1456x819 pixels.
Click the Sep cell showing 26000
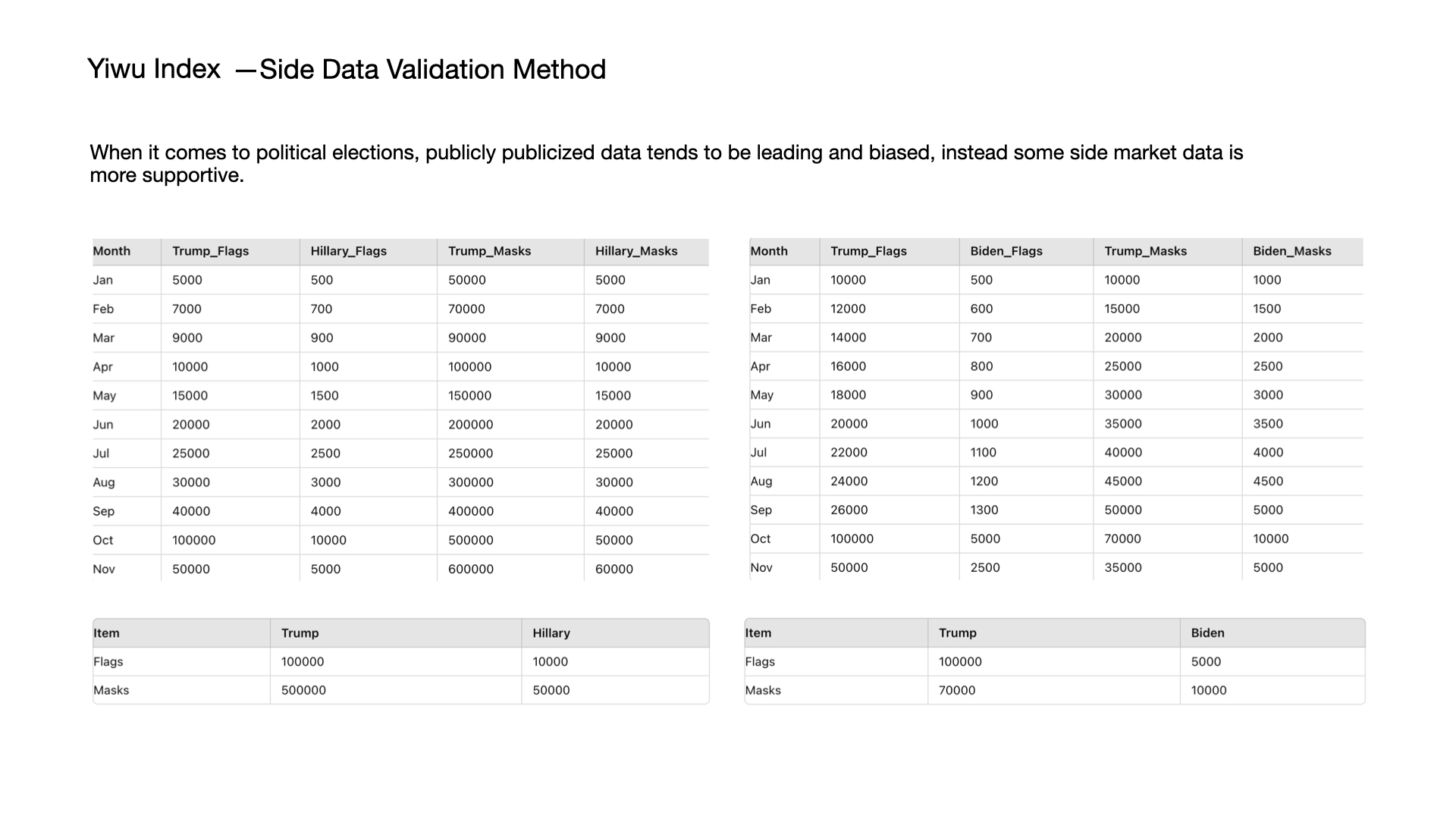pos(849,510)
